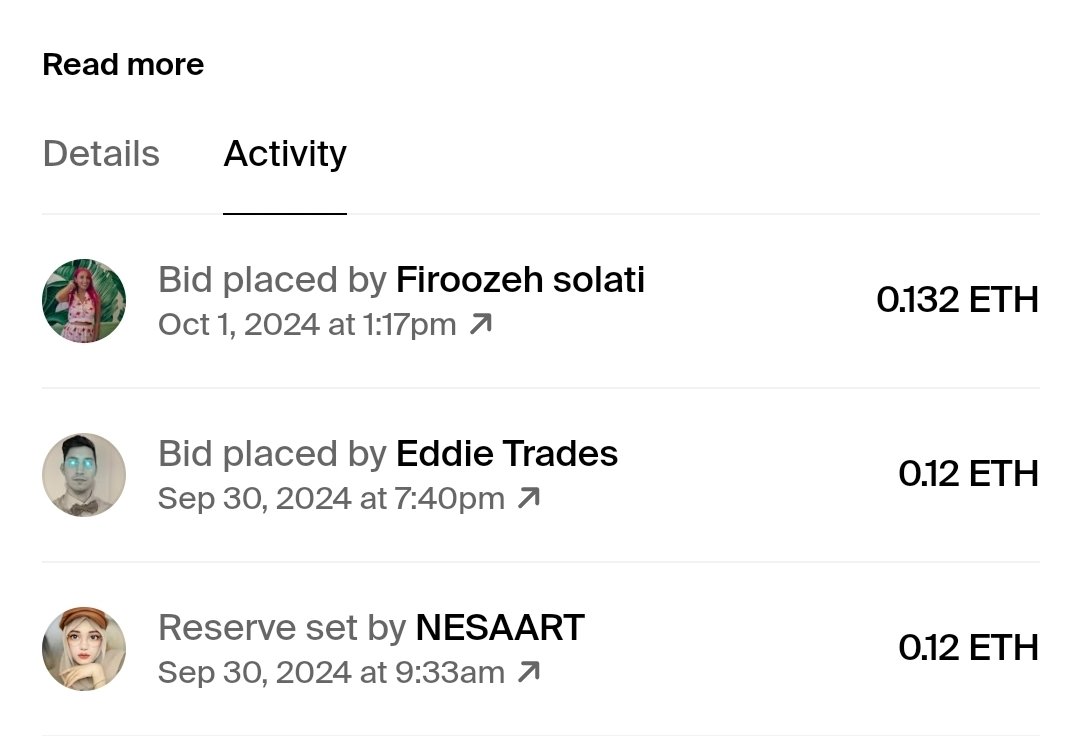Click the 0.12 ETH reserve amount by NESAART
Image resolution: width=1080 pixels, height=736 pixels.
coord(968,648)
